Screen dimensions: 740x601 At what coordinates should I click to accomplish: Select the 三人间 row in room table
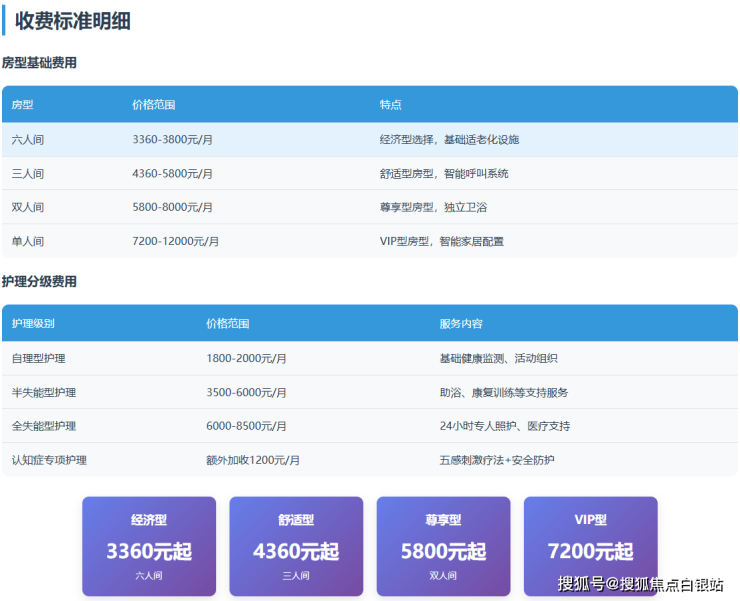(x=369, y=174)
